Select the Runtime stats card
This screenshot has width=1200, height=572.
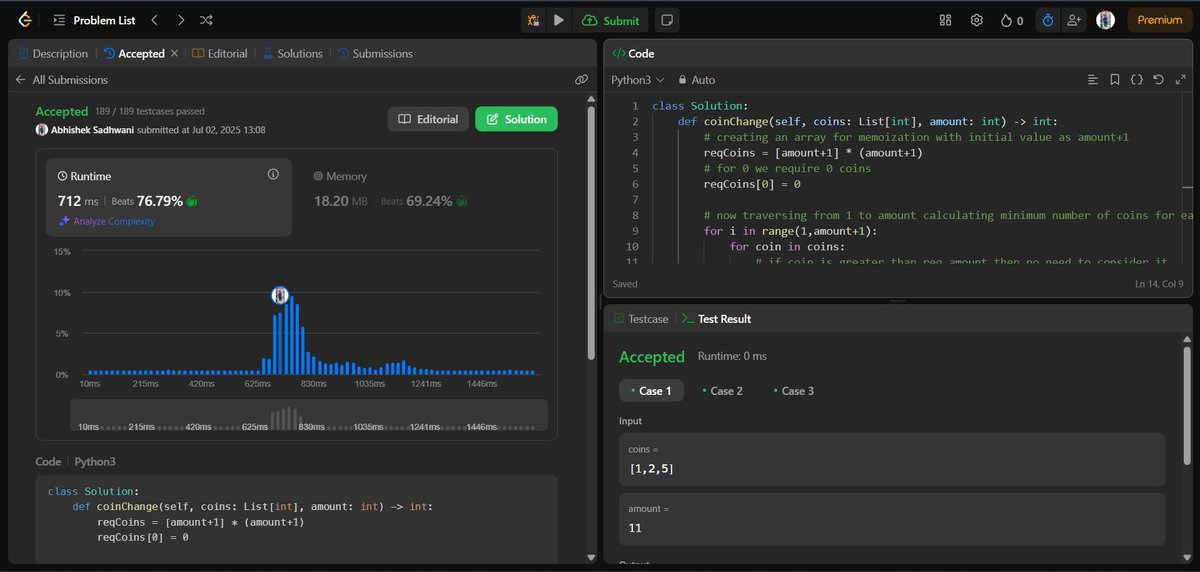click(x=169, y=197)
